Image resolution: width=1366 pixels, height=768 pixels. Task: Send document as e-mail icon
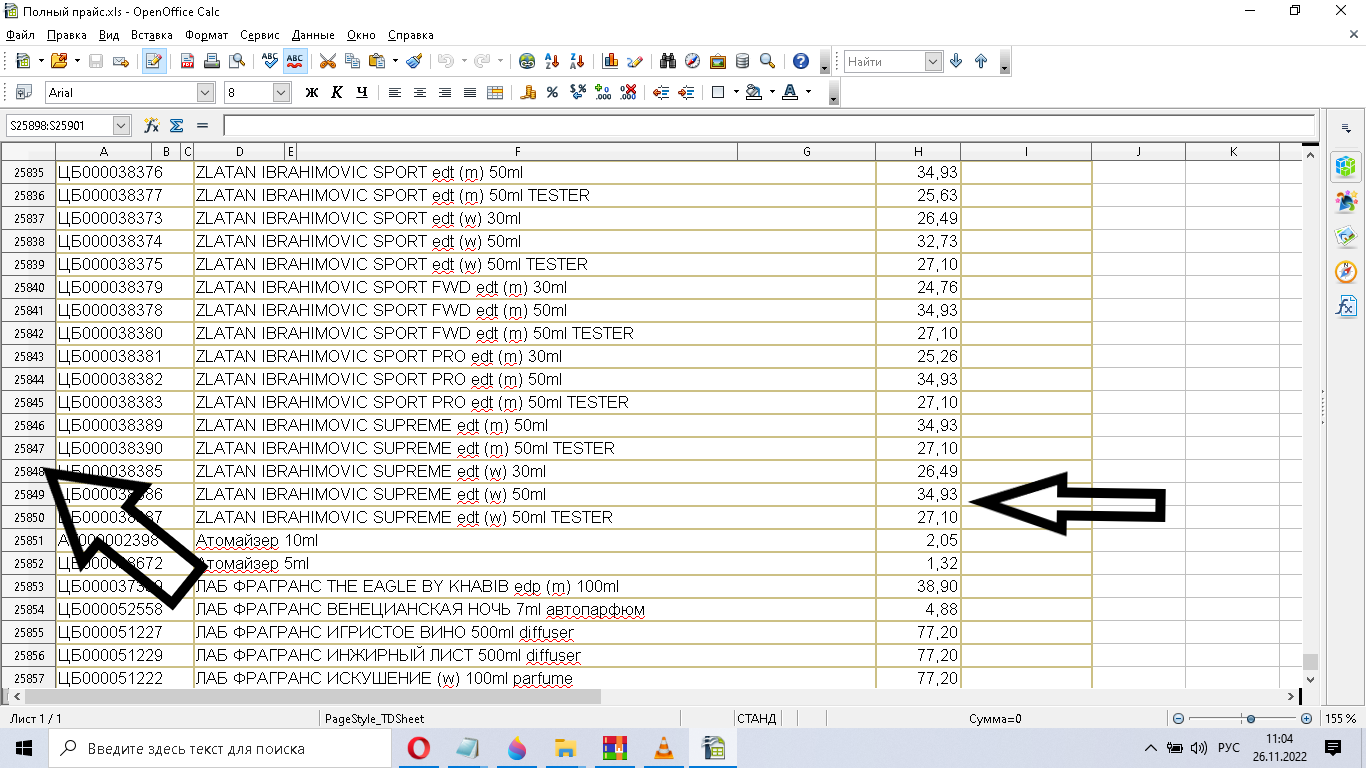(121, 61)
